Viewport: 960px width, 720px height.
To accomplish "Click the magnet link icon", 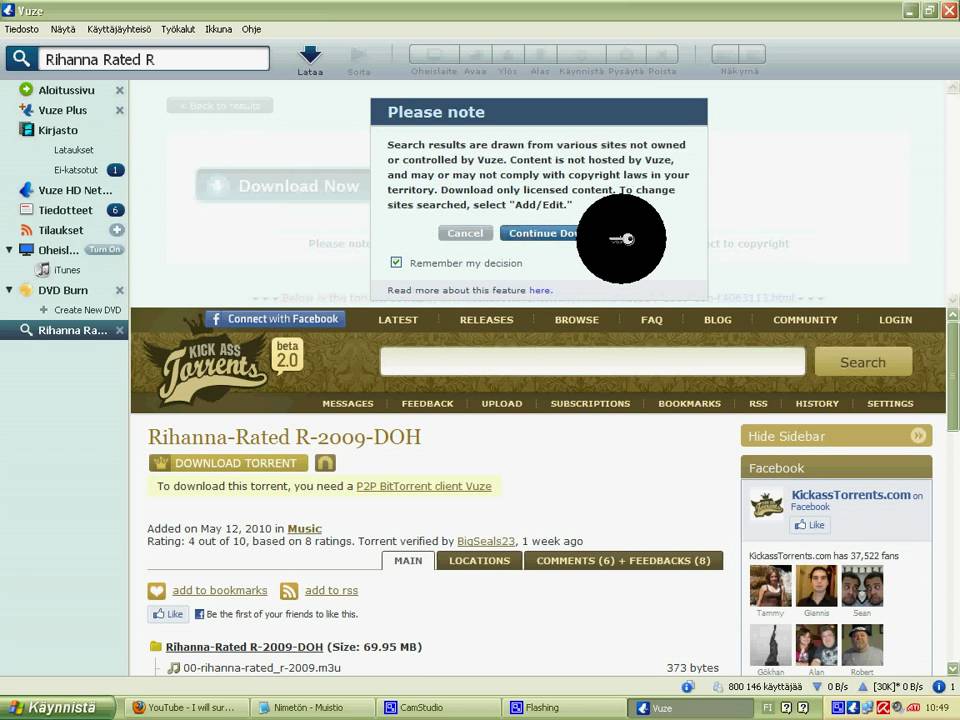I will click(325, 463).
